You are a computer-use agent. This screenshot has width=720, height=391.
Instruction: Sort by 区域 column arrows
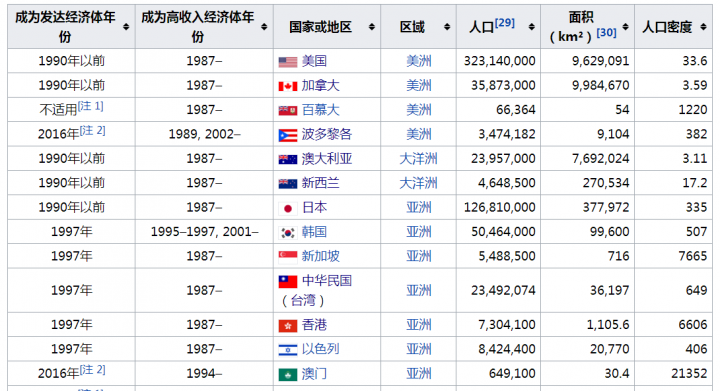[x=447, y=27]
